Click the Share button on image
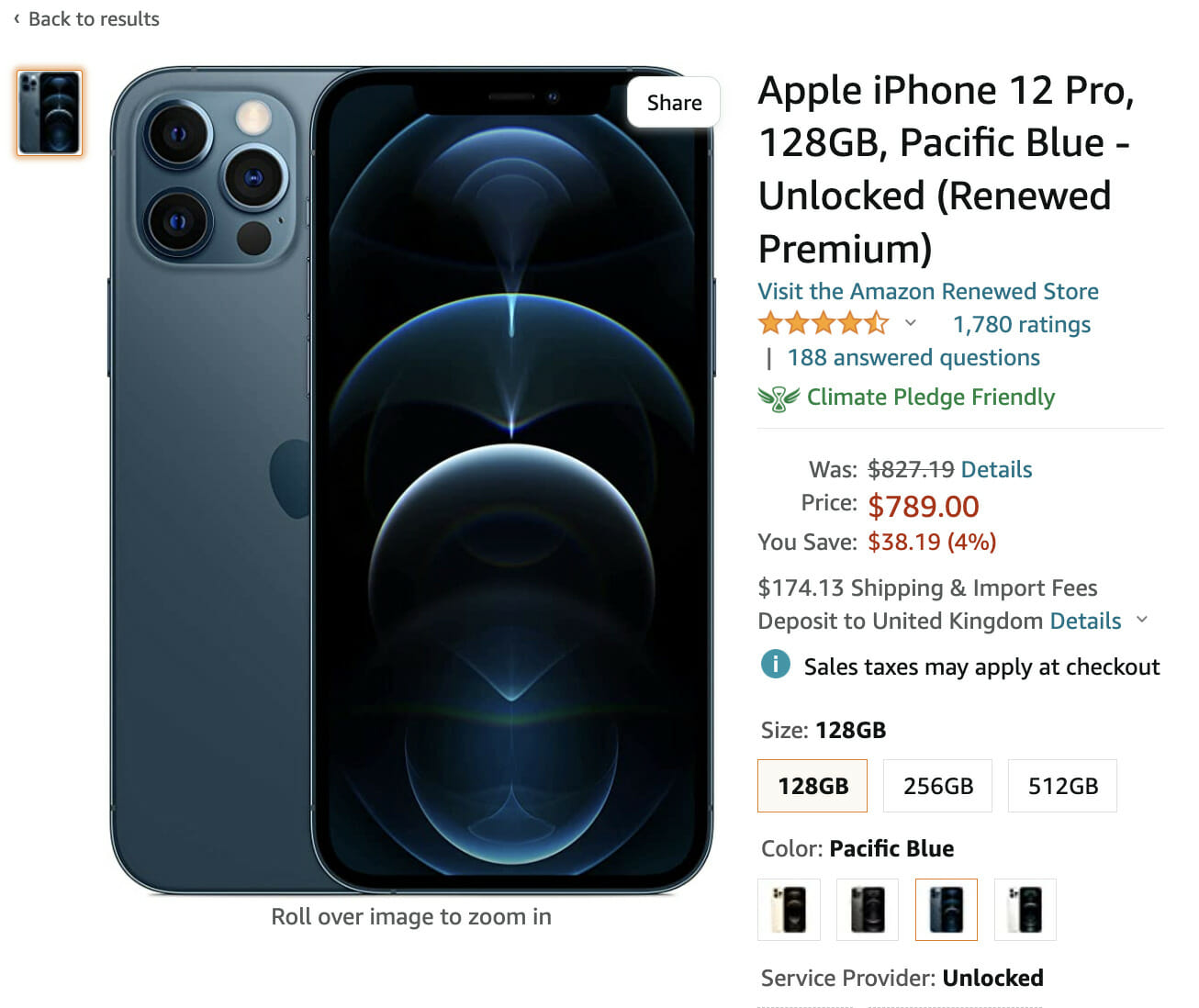The height and width of the screenshot is (1008, 1199). tap(674, 103)
